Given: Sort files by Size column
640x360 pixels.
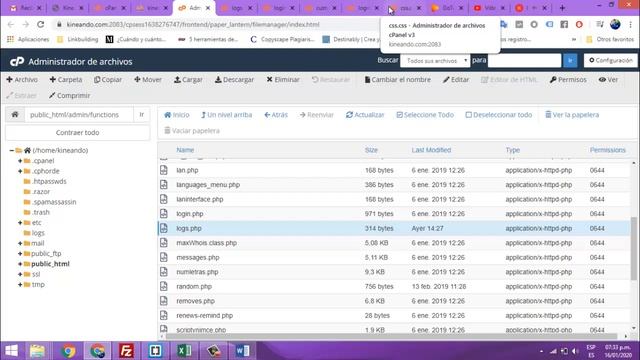Looking at the screenshot, I should pos(371,150).
